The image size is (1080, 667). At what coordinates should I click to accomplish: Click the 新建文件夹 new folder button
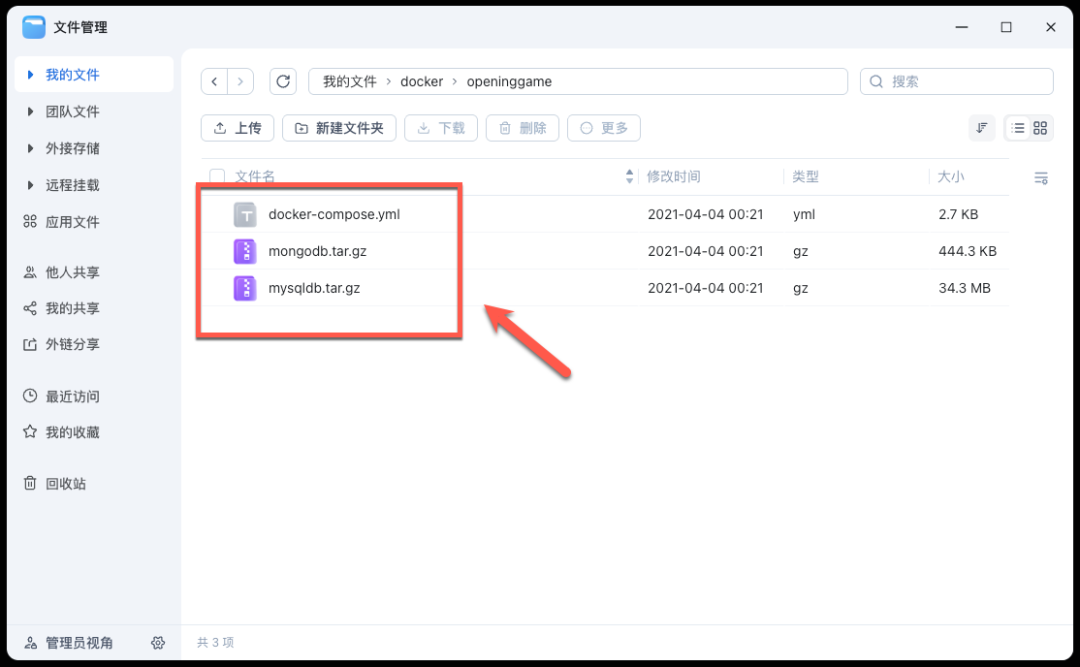pyautogui.click(x=339, y=128)
